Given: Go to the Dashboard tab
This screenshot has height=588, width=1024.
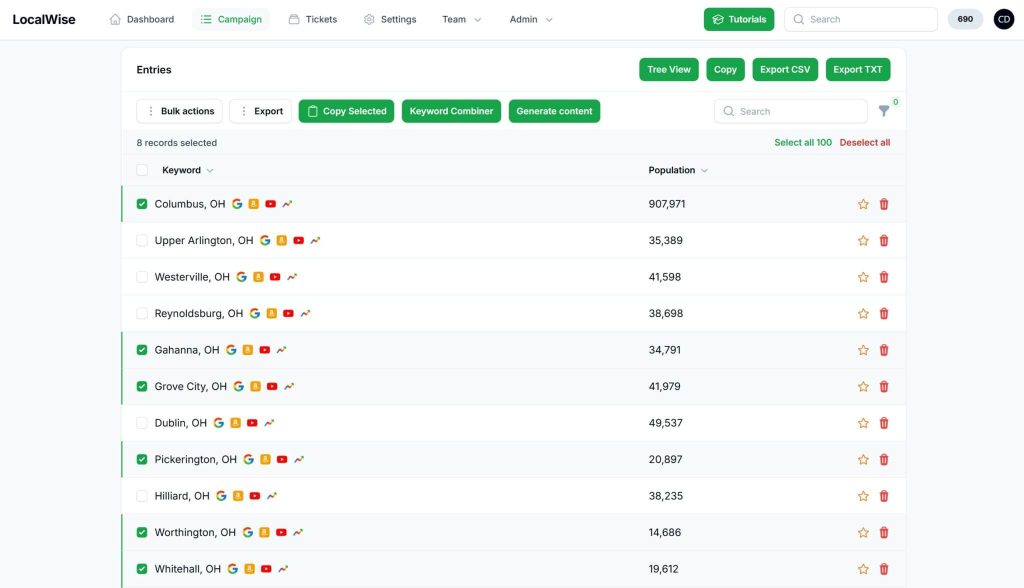Looking at the screenshot, I should coord(142,19).
